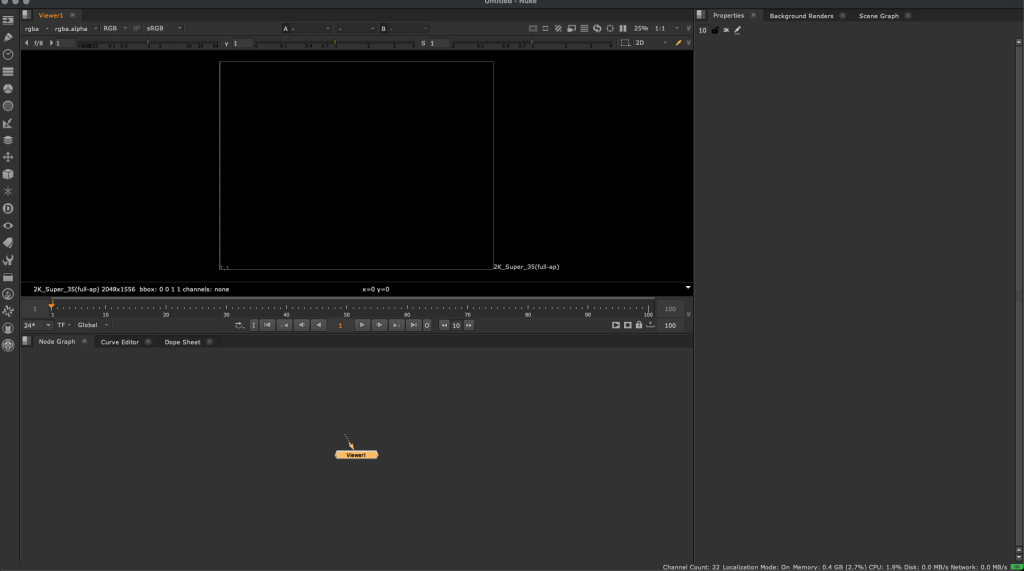Screen dimensions: 1024x571
Task: Open the Time nodes toolbar menu
Action: (8, 54)
